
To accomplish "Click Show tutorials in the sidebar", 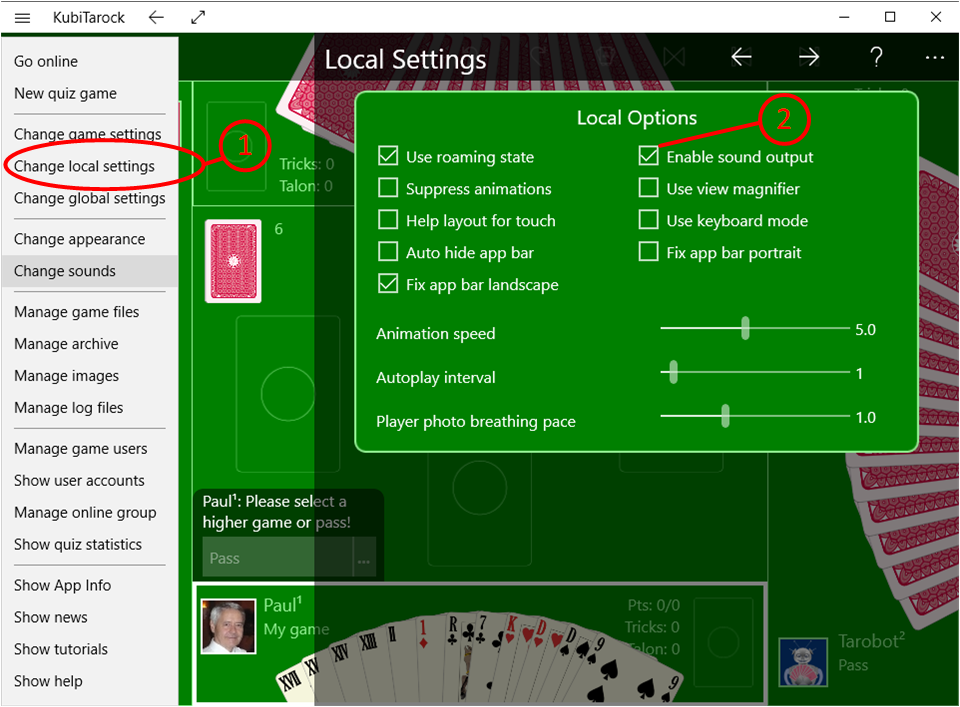I will click(x=61, y=649).
